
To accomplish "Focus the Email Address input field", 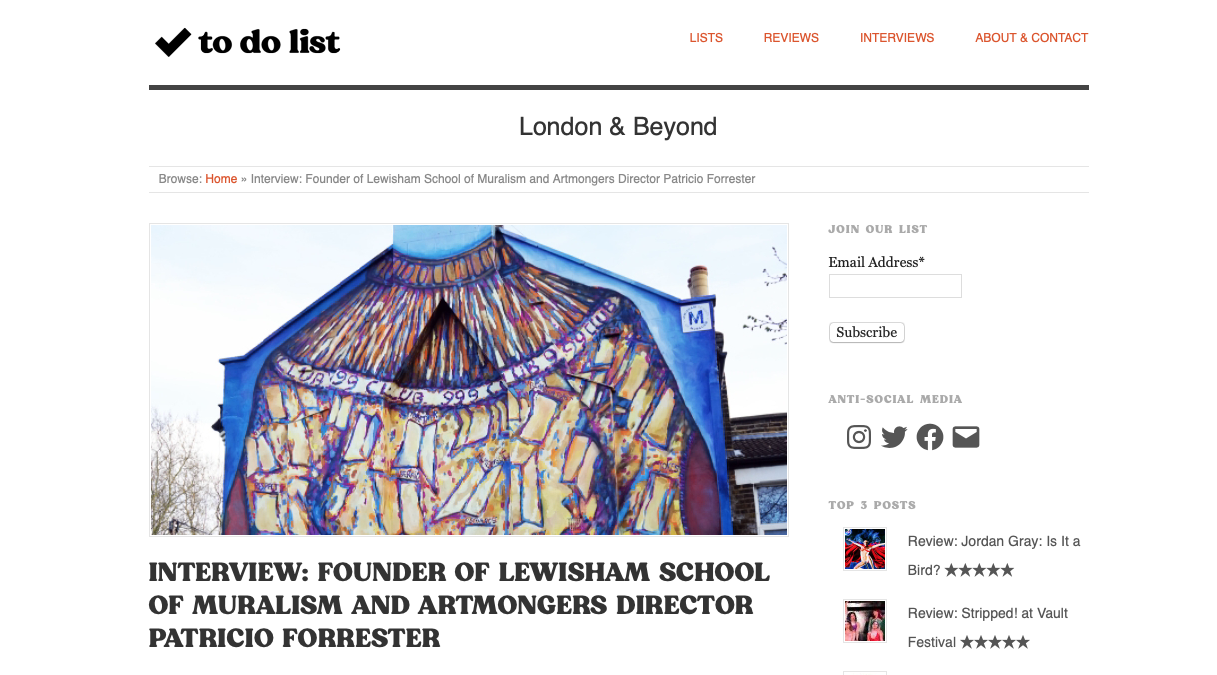I will (x=895, y=286).
